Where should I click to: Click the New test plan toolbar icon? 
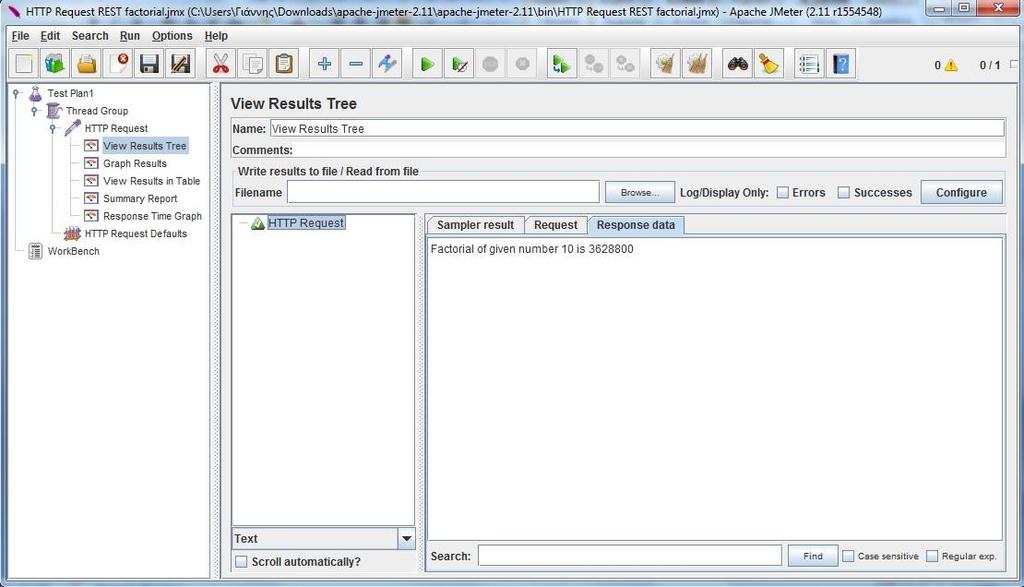pos(24,64)
